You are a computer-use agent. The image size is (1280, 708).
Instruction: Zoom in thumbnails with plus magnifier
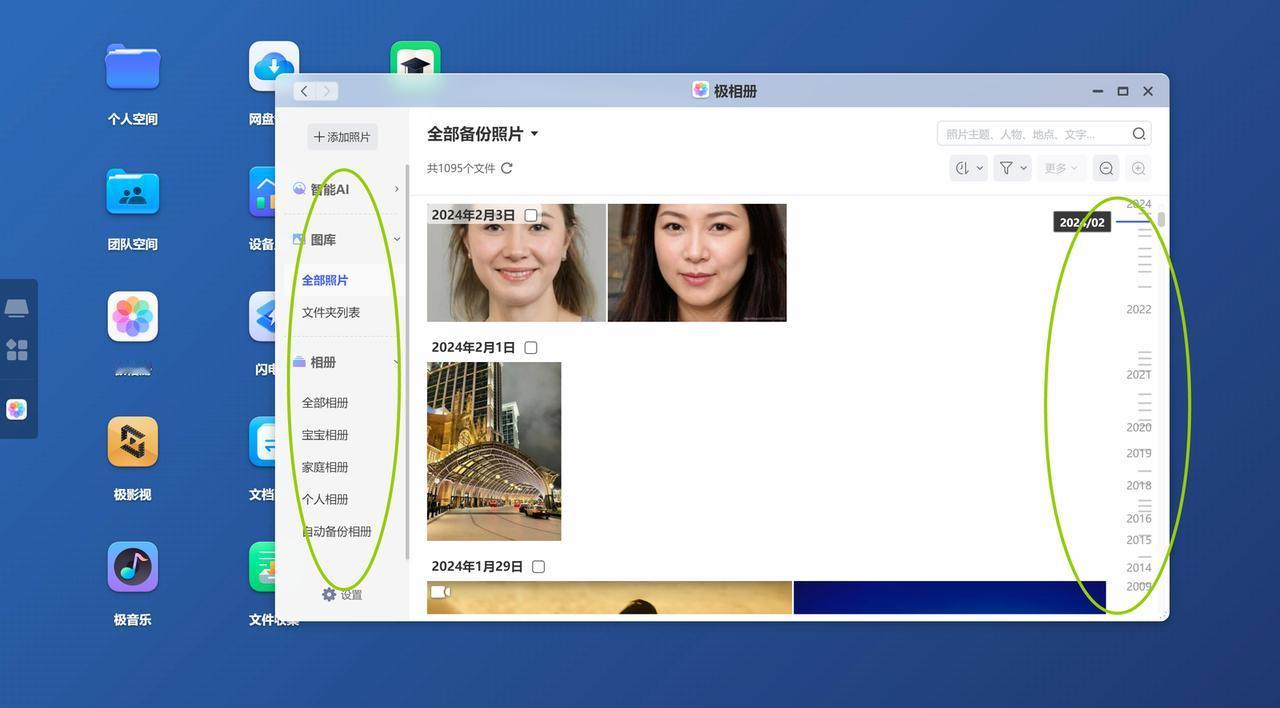click(1138, 168)
